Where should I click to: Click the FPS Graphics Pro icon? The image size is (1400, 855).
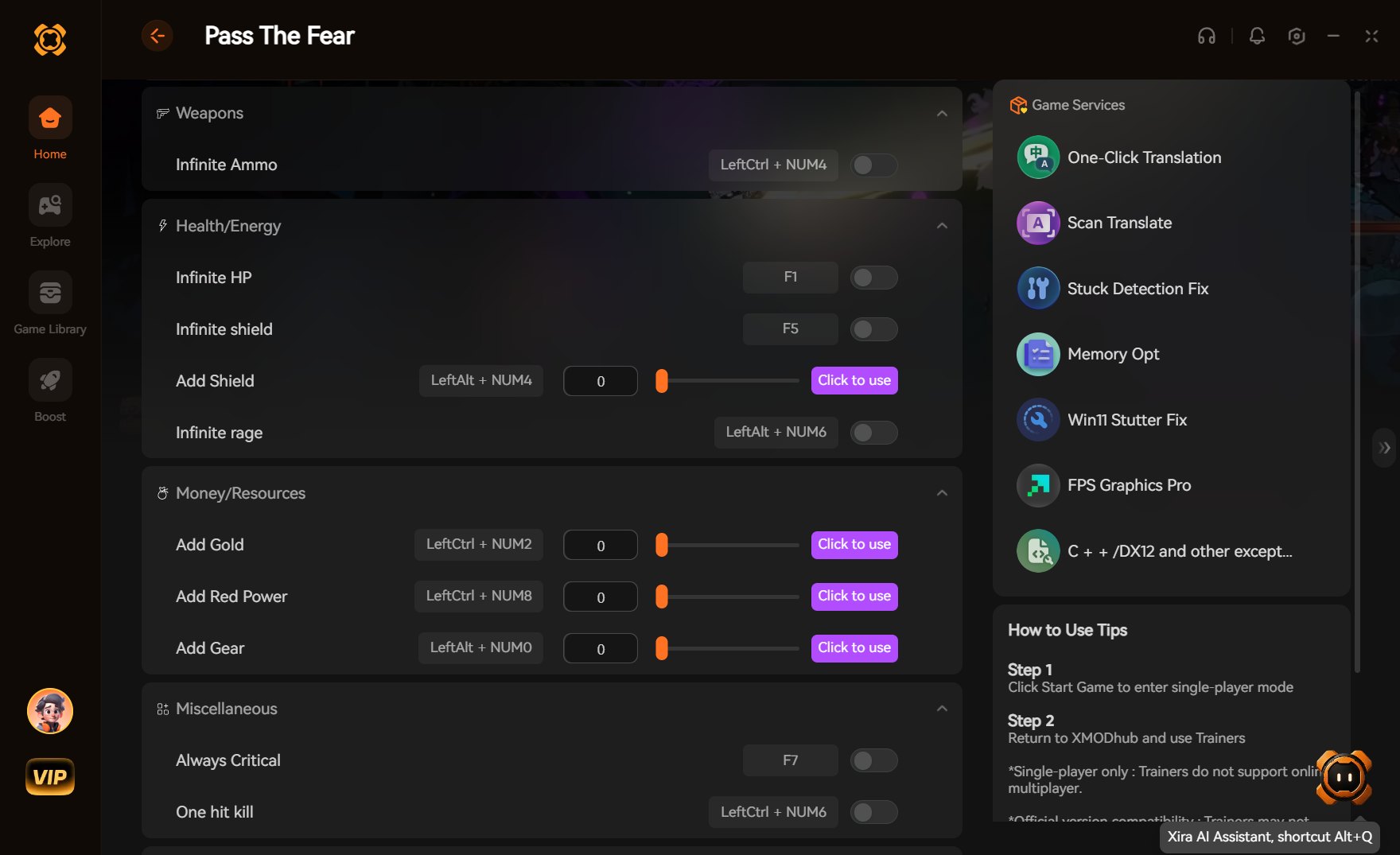pyautogui.click(x=1038, y=485)
